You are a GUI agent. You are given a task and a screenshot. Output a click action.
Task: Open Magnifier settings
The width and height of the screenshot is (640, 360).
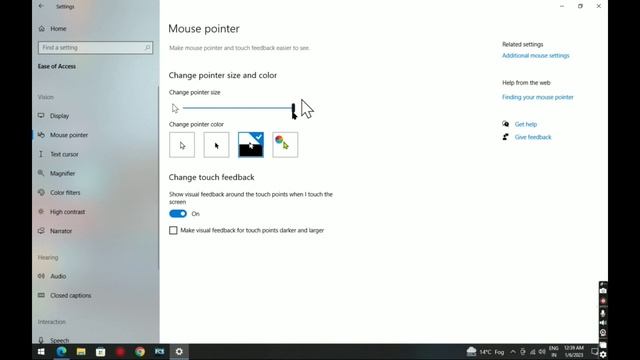pos(62,173)
